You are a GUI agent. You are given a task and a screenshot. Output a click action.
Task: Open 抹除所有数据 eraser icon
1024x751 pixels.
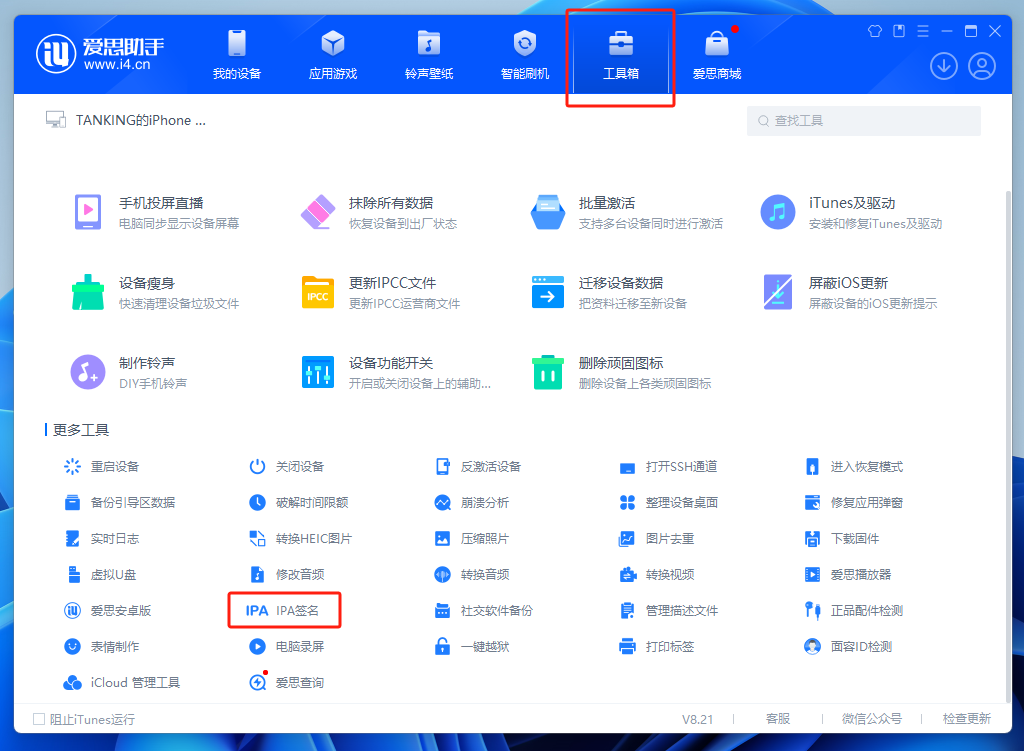318,212
